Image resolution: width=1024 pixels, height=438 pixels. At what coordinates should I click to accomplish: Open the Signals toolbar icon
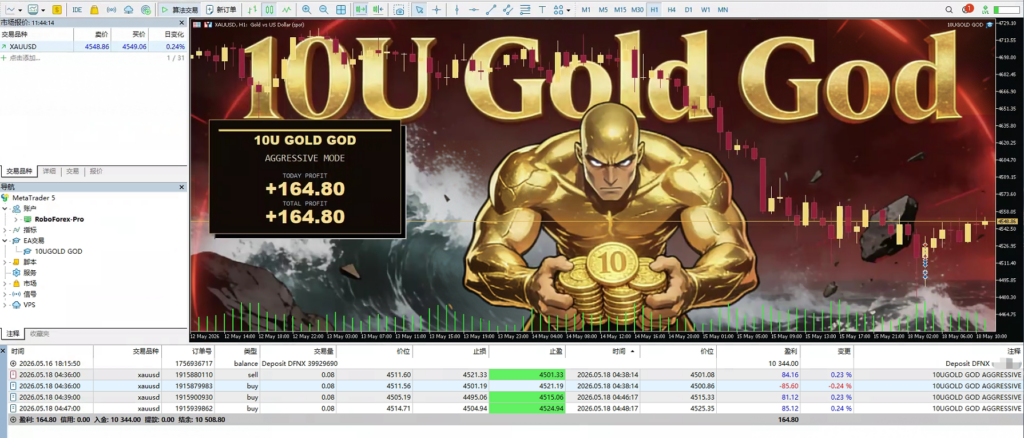111,10
